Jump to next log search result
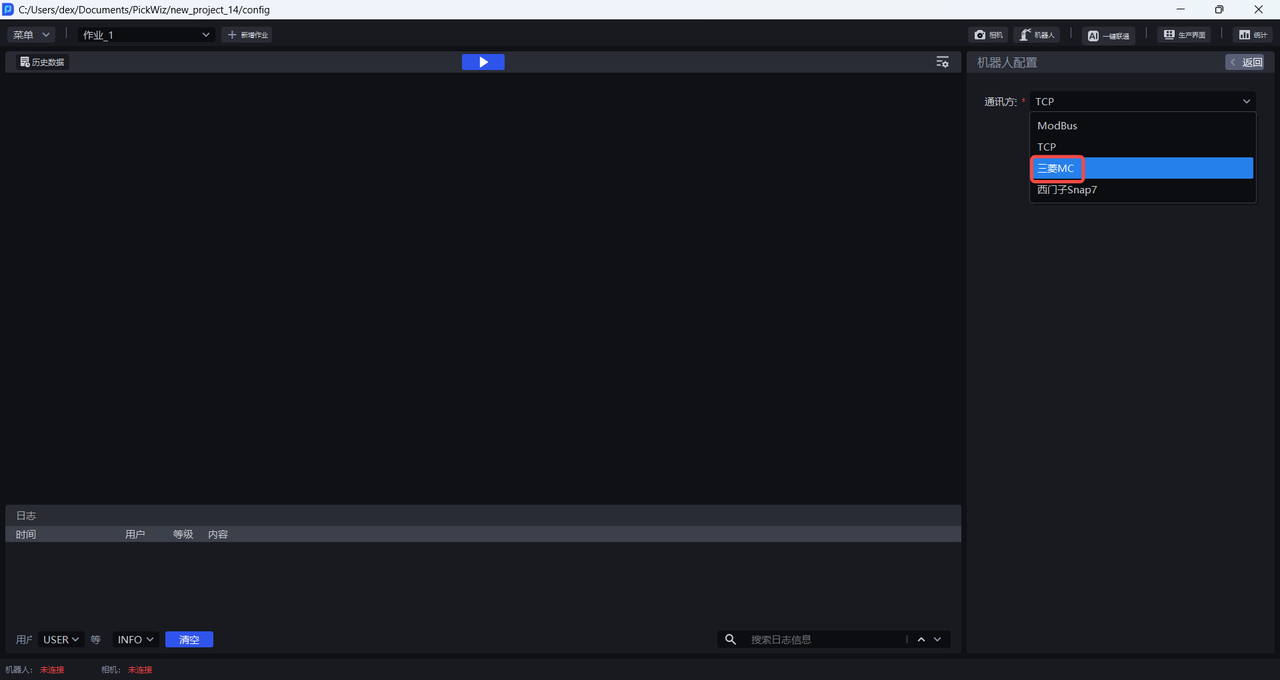 tap(938, 640)
